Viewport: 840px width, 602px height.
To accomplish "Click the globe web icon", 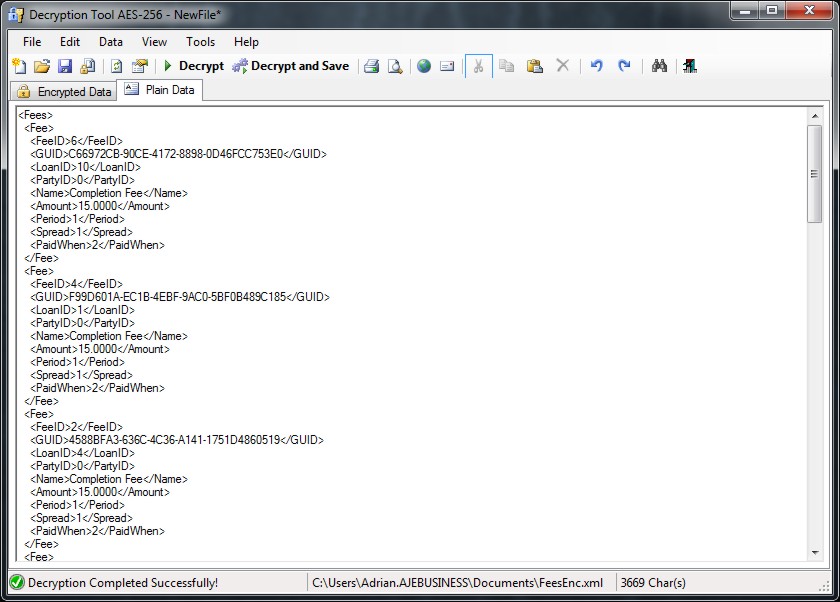I will 424,66.
